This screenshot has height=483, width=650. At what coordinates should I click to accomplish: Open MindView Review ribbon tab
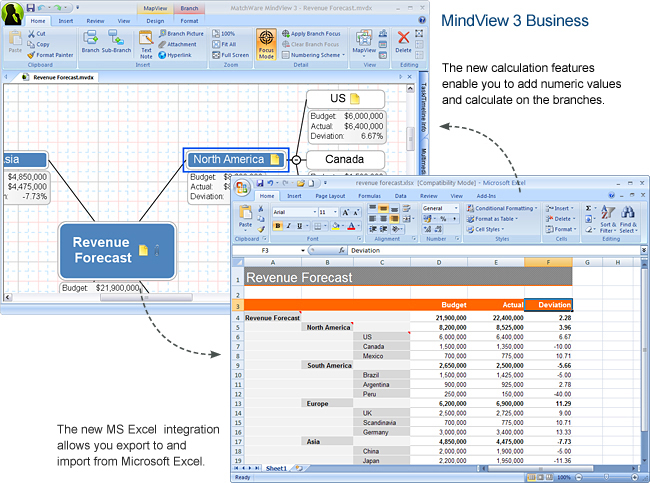95,21
